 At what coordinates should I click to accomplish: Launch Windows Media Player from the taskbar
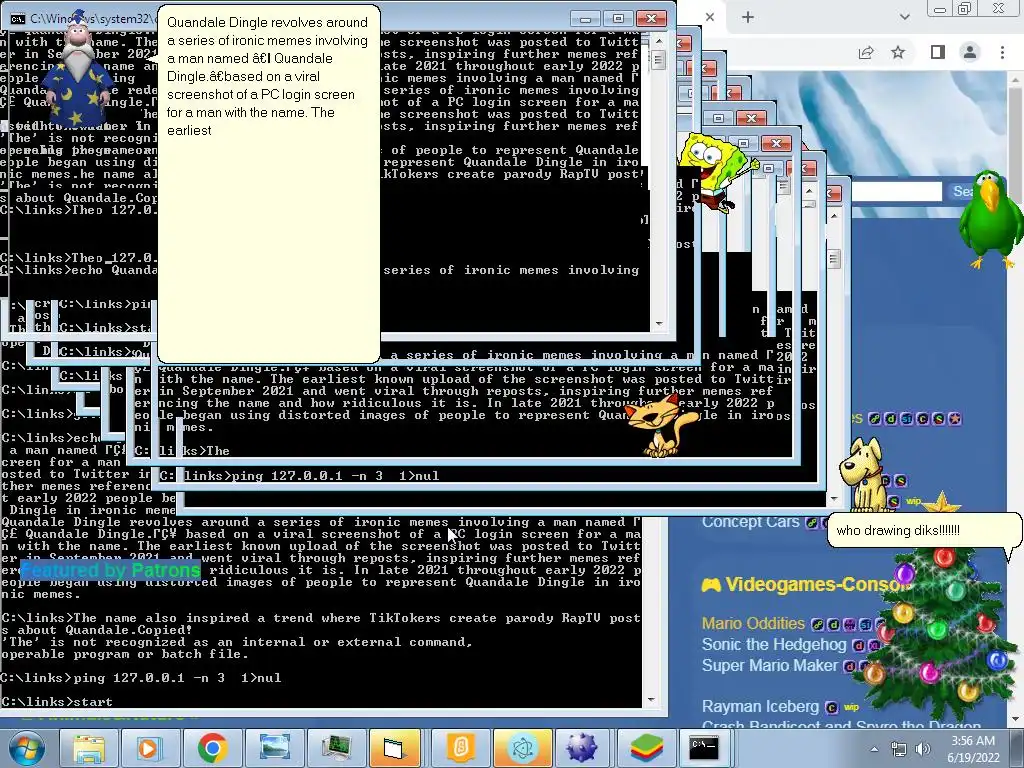149,748
